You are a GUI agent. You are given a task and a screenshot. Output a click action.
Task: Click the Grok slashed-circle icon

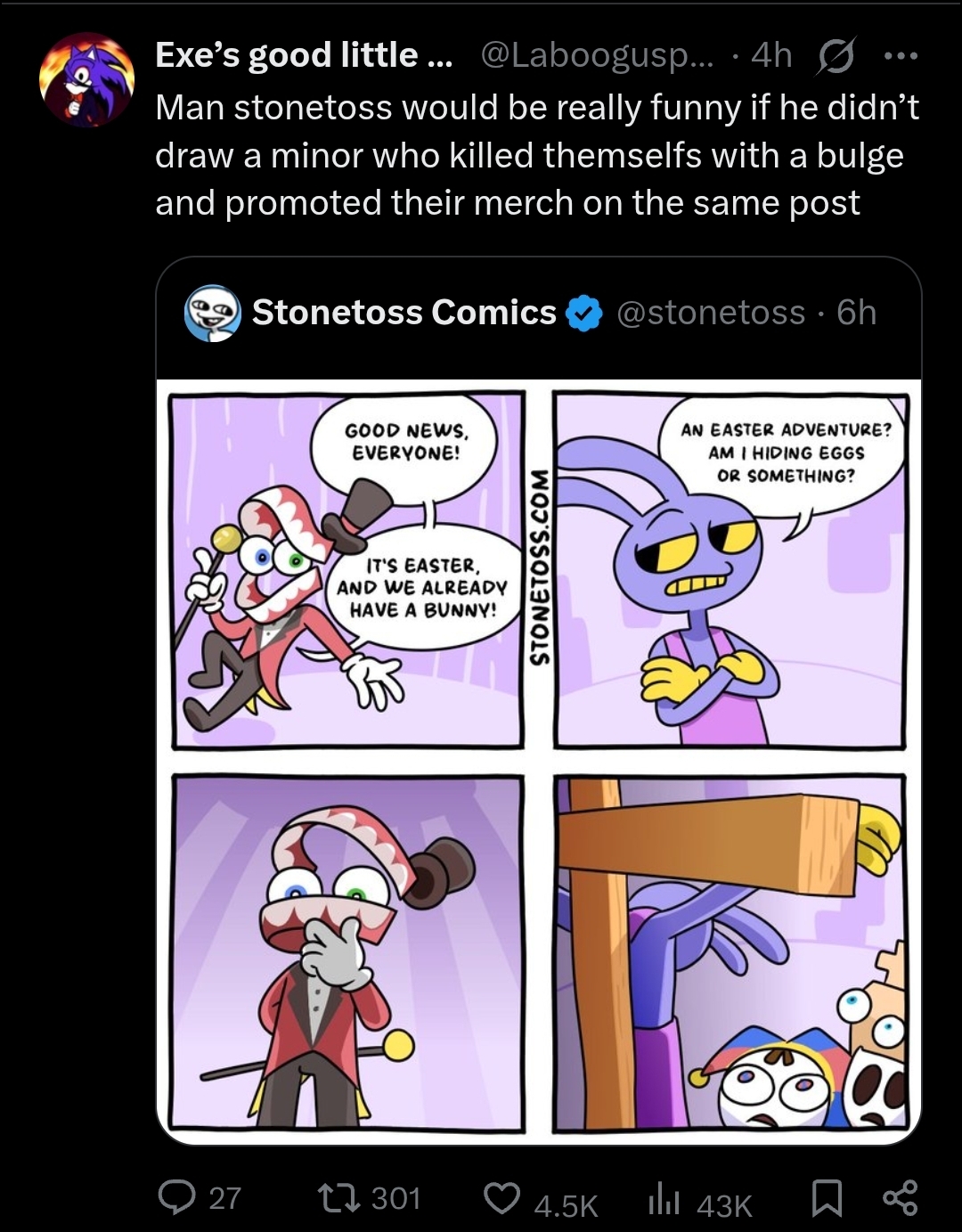836,56
